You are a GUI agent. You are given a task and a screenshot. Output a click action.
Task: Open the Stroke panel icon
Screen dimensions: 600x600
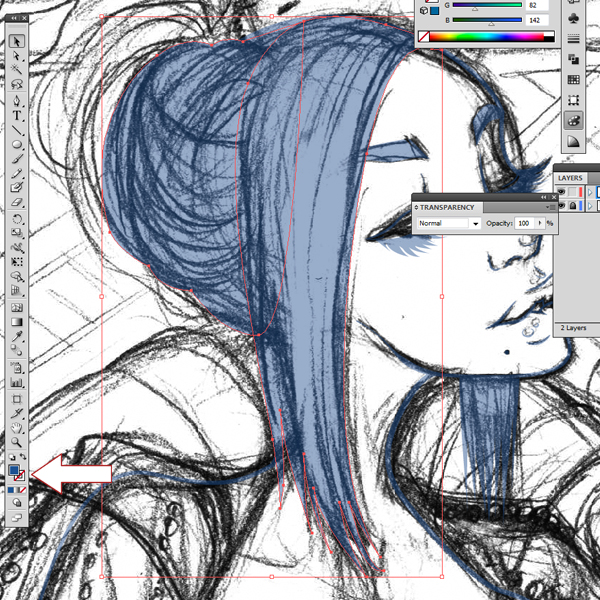pos(573,39)
